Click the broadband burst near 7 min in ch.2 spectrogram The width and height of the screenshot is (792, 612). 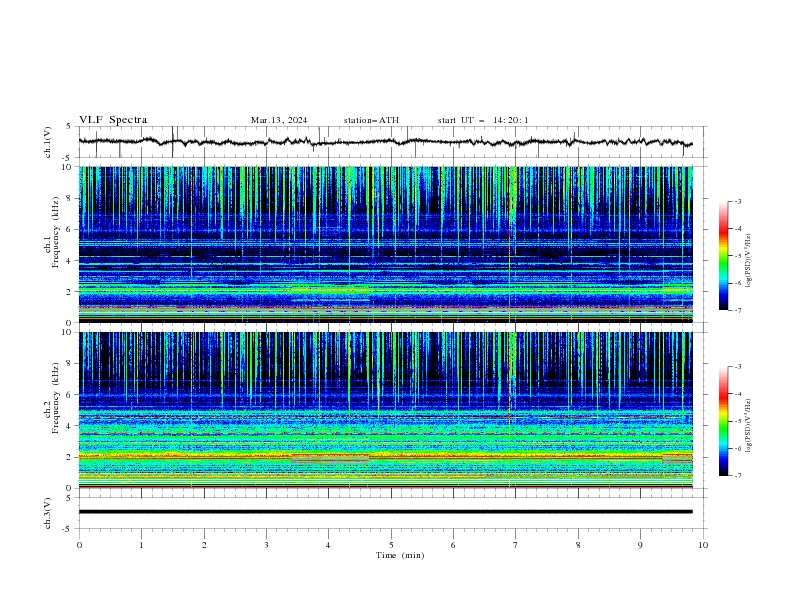[514, 364]
